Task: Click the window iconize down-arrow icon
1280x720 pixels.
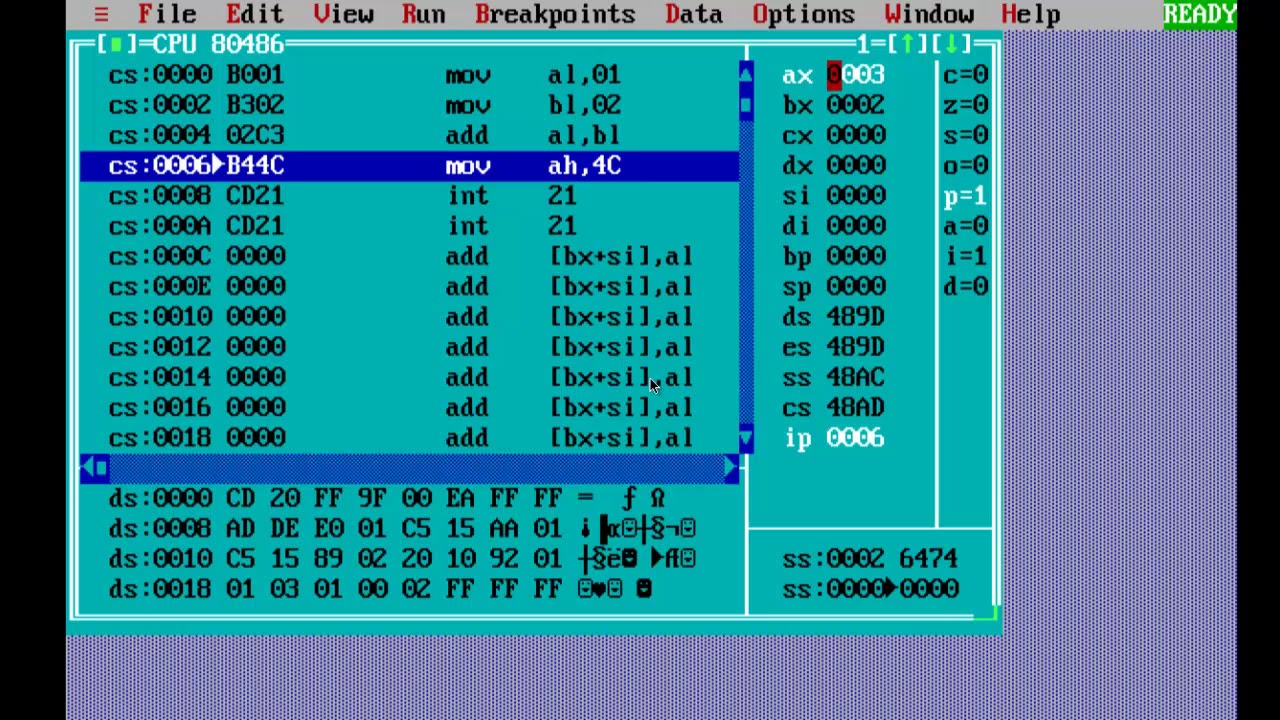Action: tap(952, 44)
